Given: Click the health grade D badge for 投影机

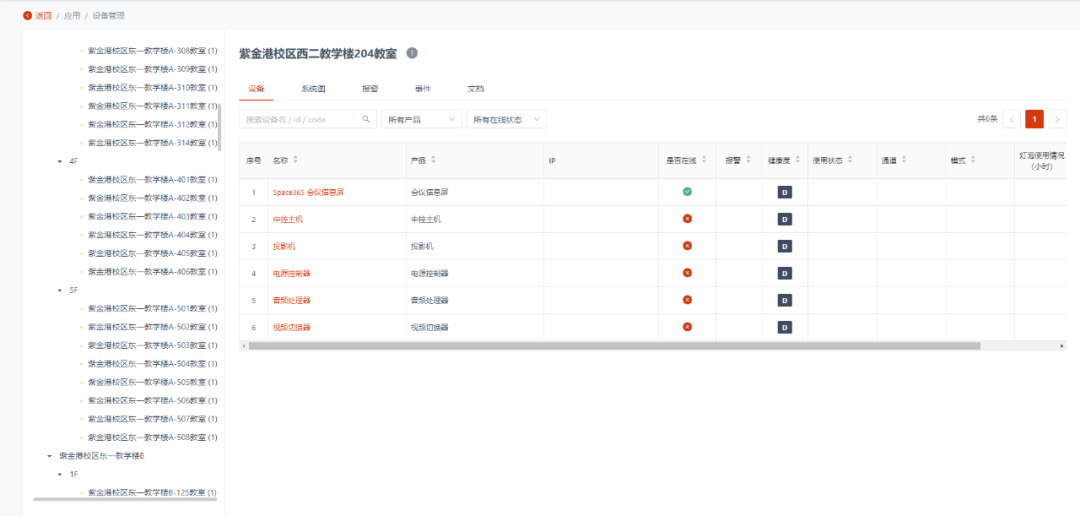Looking at the screenshot, I should point(785,246).
